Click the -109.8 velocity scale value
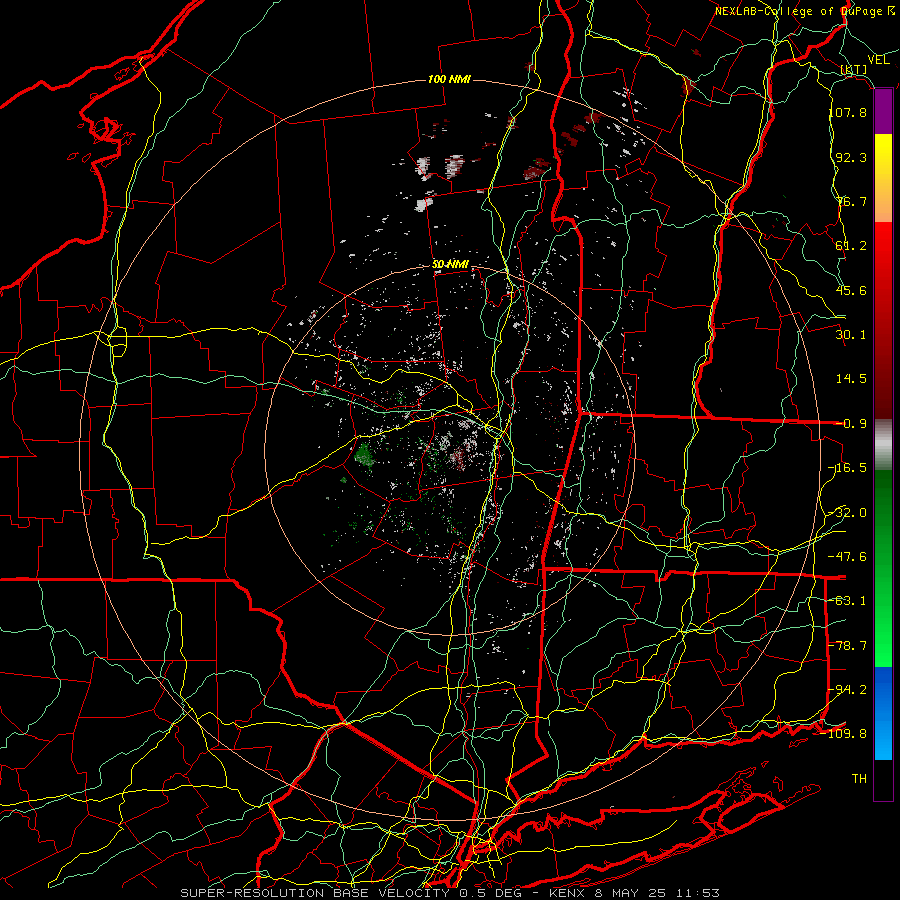This screenshot has width=900, height=900. pyautogui.click(x=845, y=734)
